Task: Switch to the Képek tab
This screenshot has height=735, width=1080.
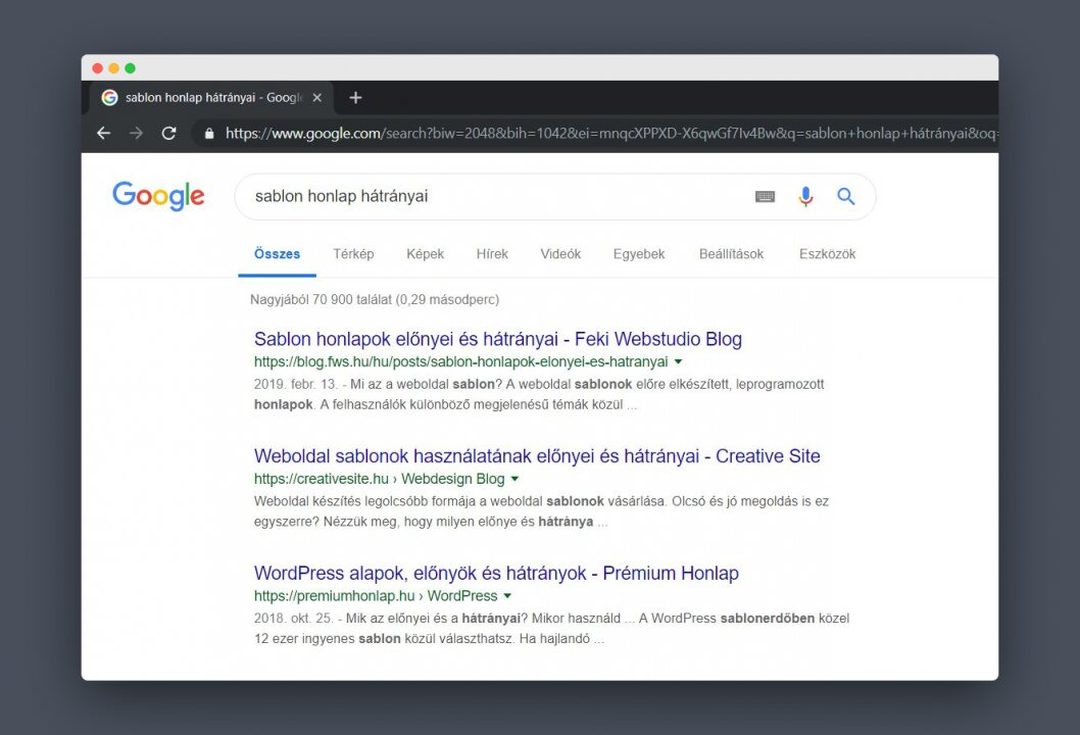Action: 425,254
